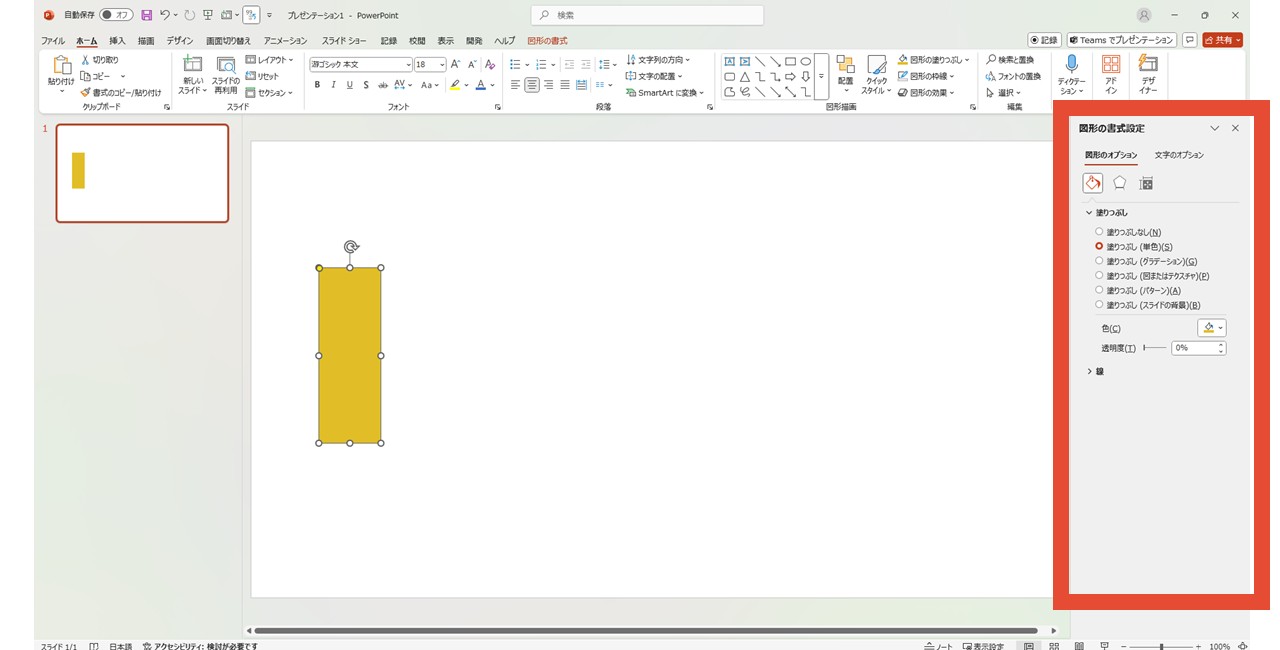Open Add-ins (アドイン)

click(x=1110, y=74)
